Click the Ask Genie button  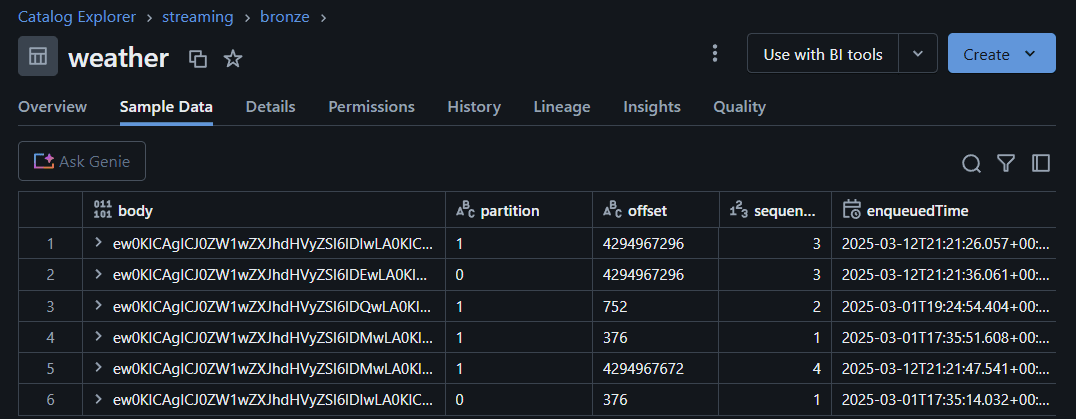point(82,161)
